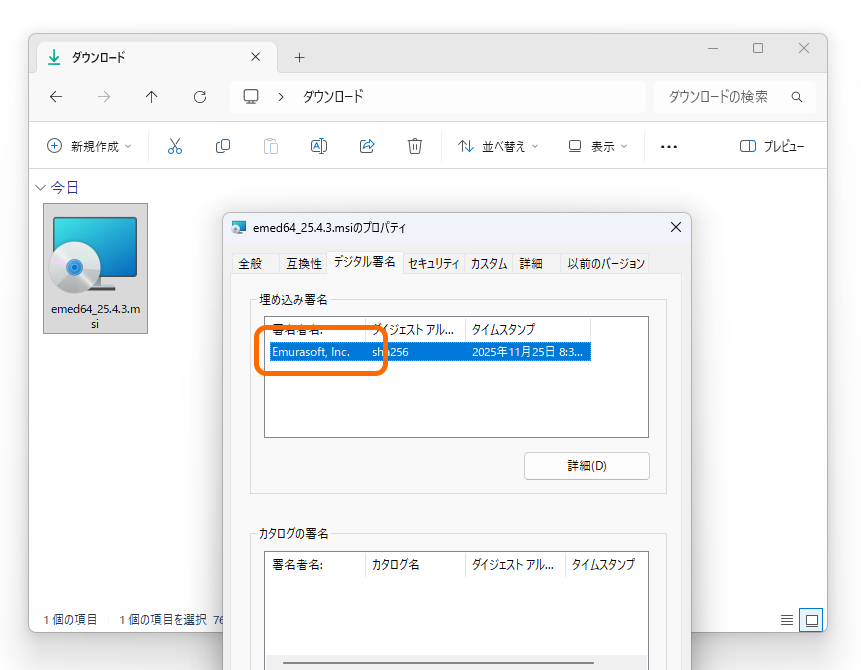Switch to details view in status bar
861x670 pixels.
click(786, 619)
